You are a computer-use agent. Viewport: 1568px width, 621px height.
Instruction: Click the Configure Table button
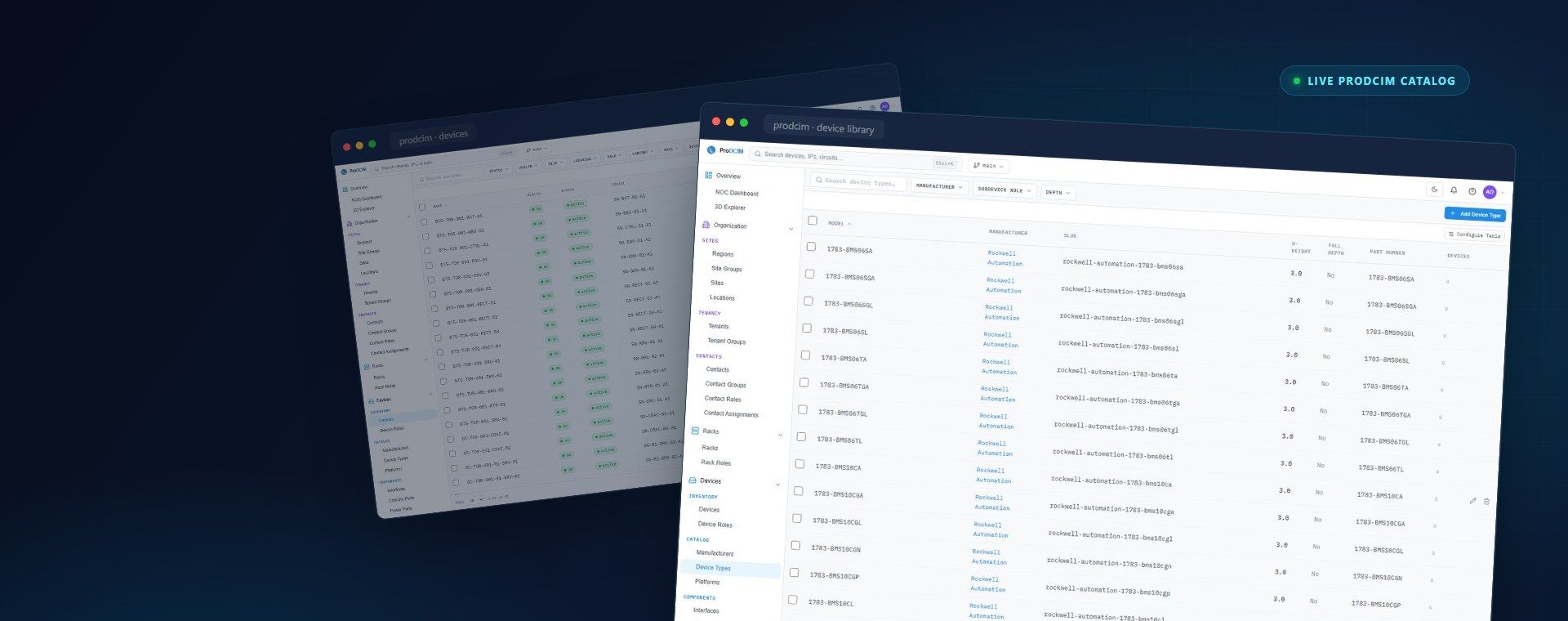[x=1474, y=235]
